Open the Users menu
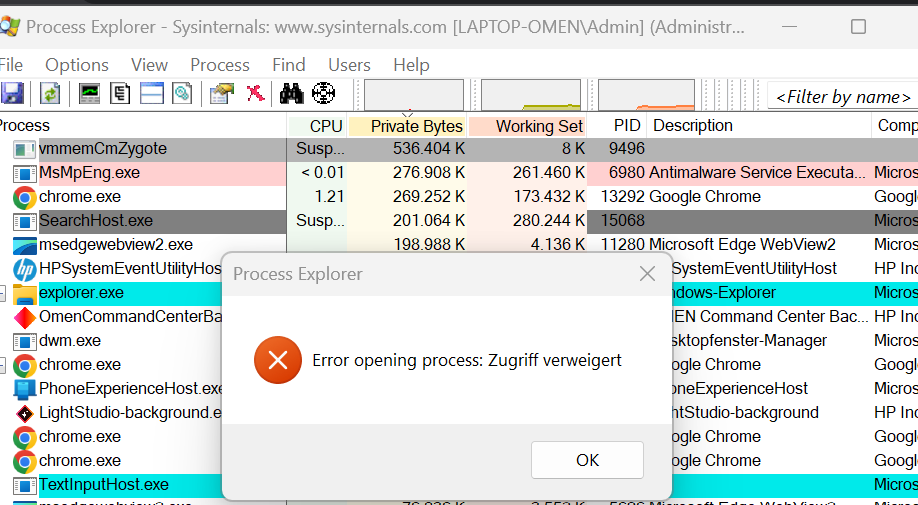This screenshot has width=918, height=505. (x=349, y=65)
